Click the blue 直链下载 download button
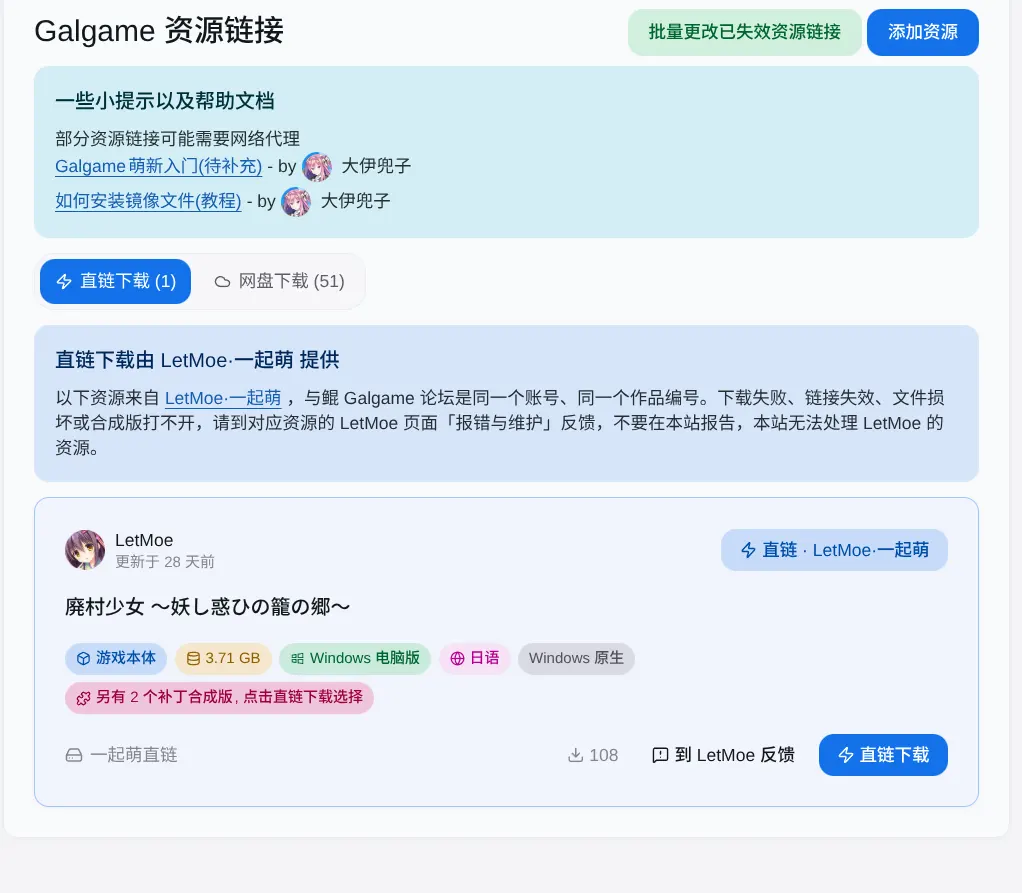The width and height of the screenshot is (1022, 893). (883, 755)
